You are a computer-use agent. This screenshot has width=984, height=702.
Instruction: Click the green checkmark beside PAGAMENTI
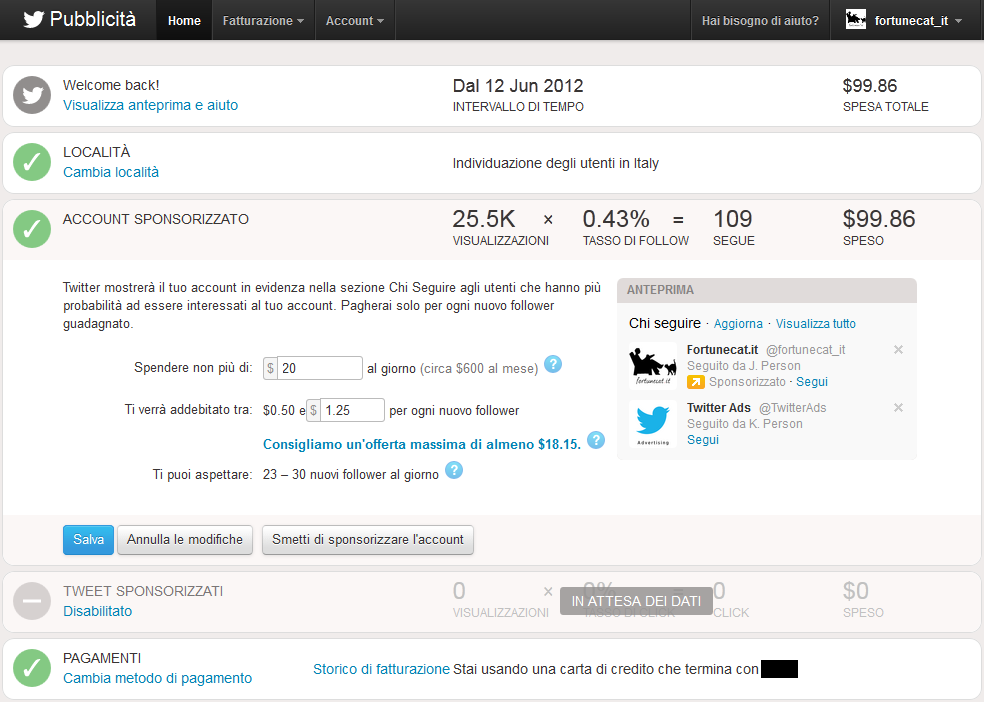pos(32,668)
